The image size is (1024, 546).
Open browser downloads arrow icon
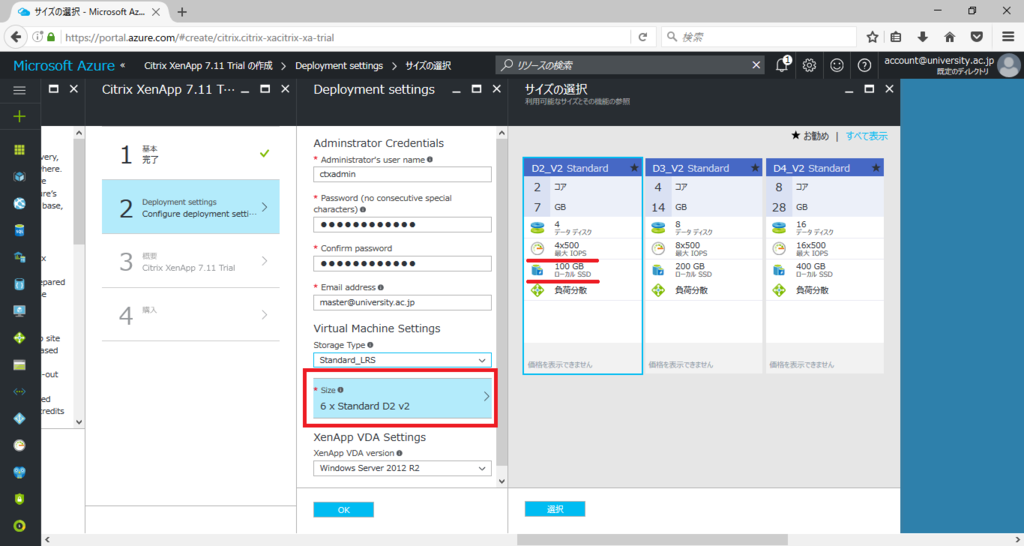click(x=922, y=37)
